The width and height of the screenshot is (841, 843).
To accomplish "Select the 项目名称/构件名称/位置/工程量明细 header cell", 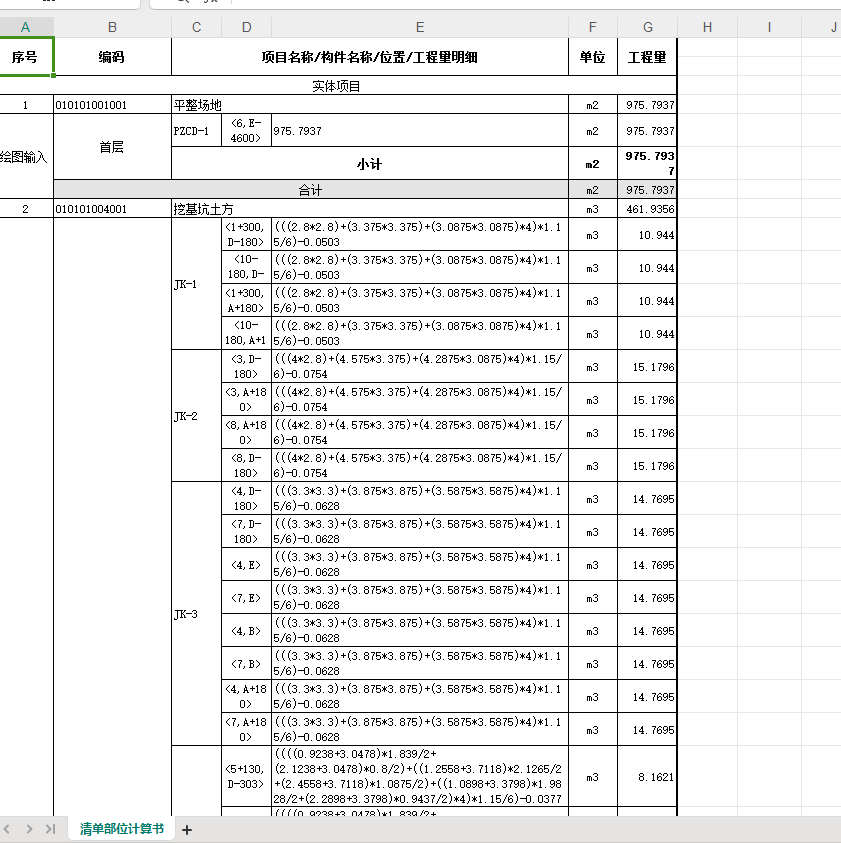I will tap(369, 56).
